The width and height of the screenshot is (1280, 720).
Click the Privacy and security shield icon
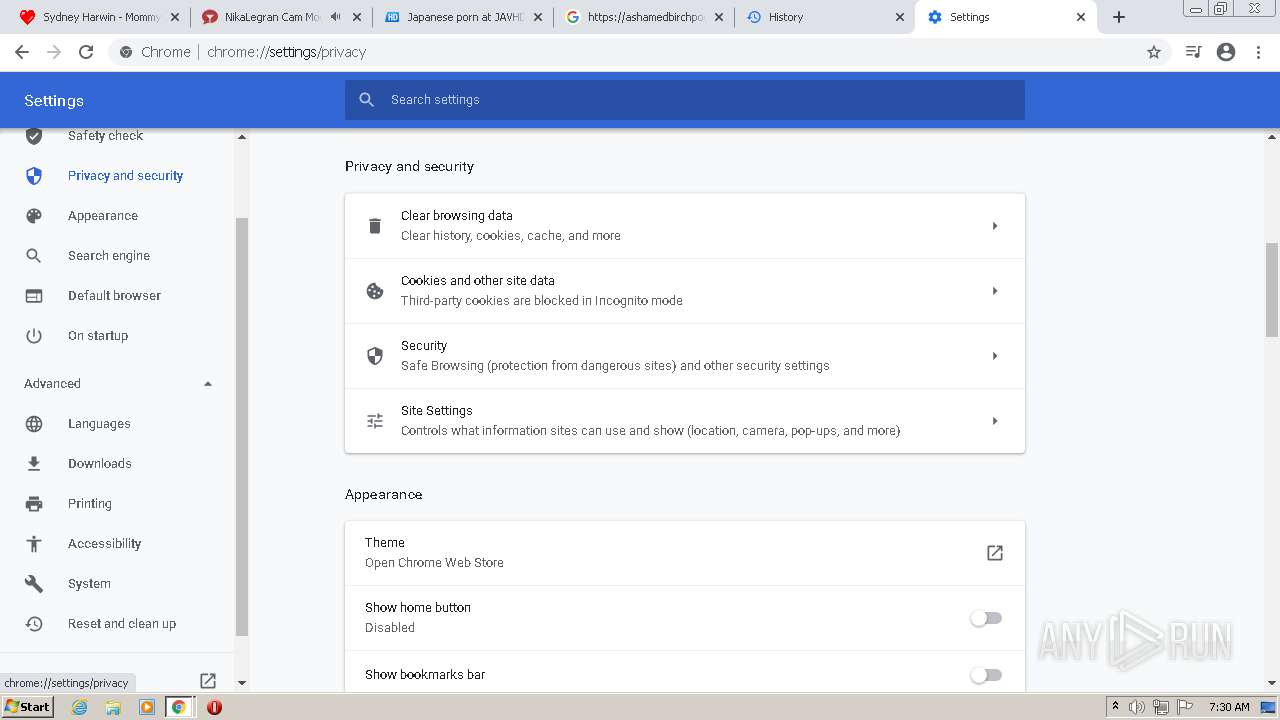point(34,176)
